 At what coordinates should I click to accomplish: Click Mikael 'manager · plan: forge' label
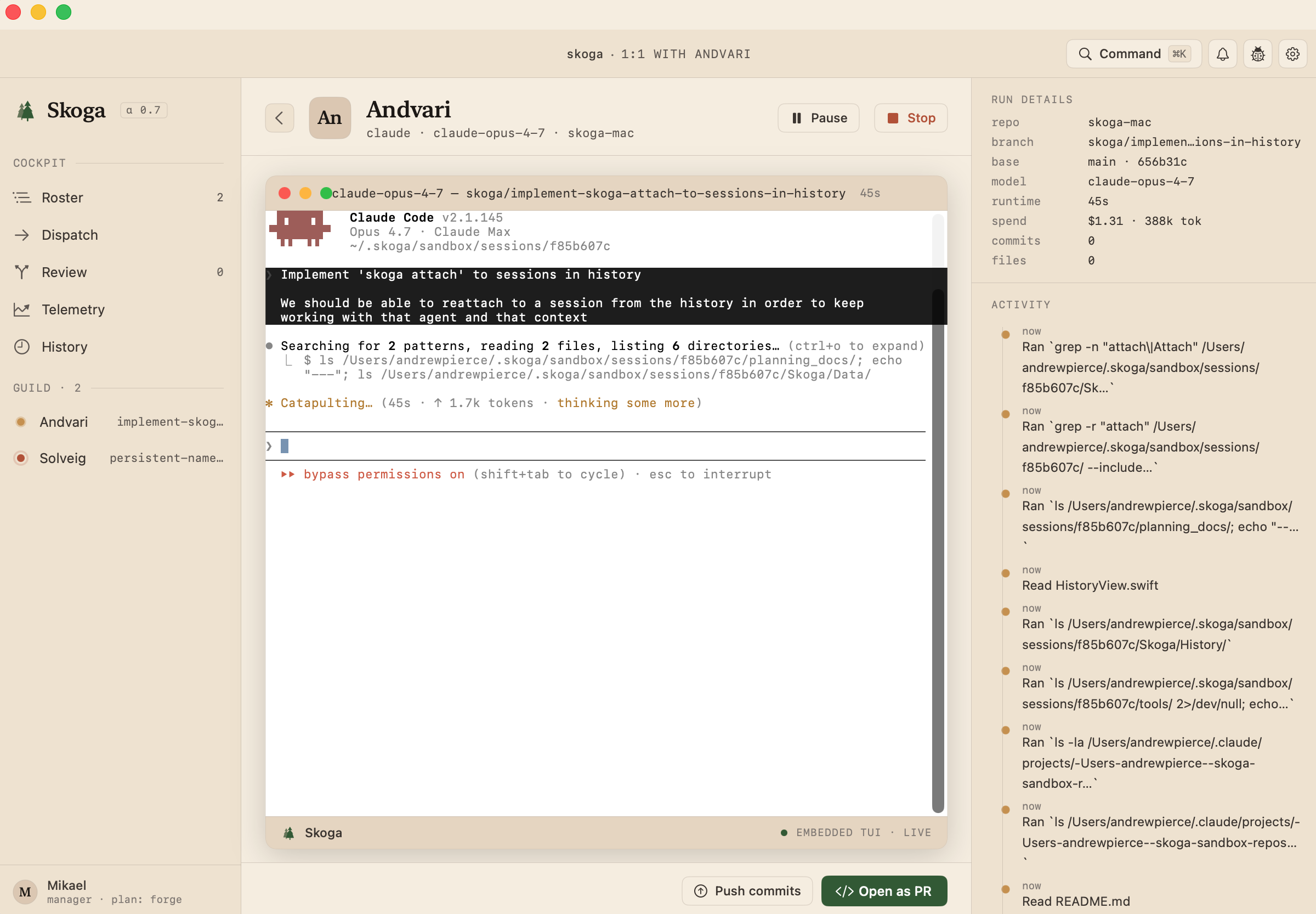115,900
